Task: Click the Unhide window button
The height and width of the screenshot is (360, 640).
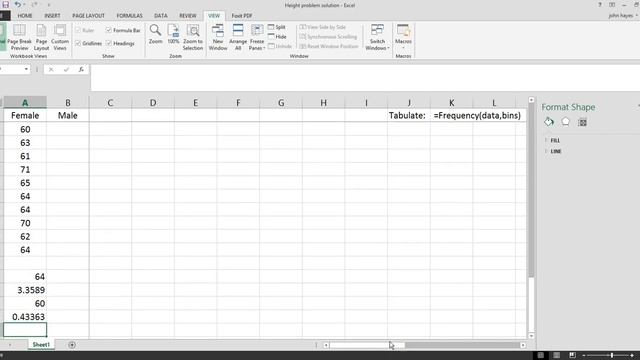Action: (x=280, y=46)
